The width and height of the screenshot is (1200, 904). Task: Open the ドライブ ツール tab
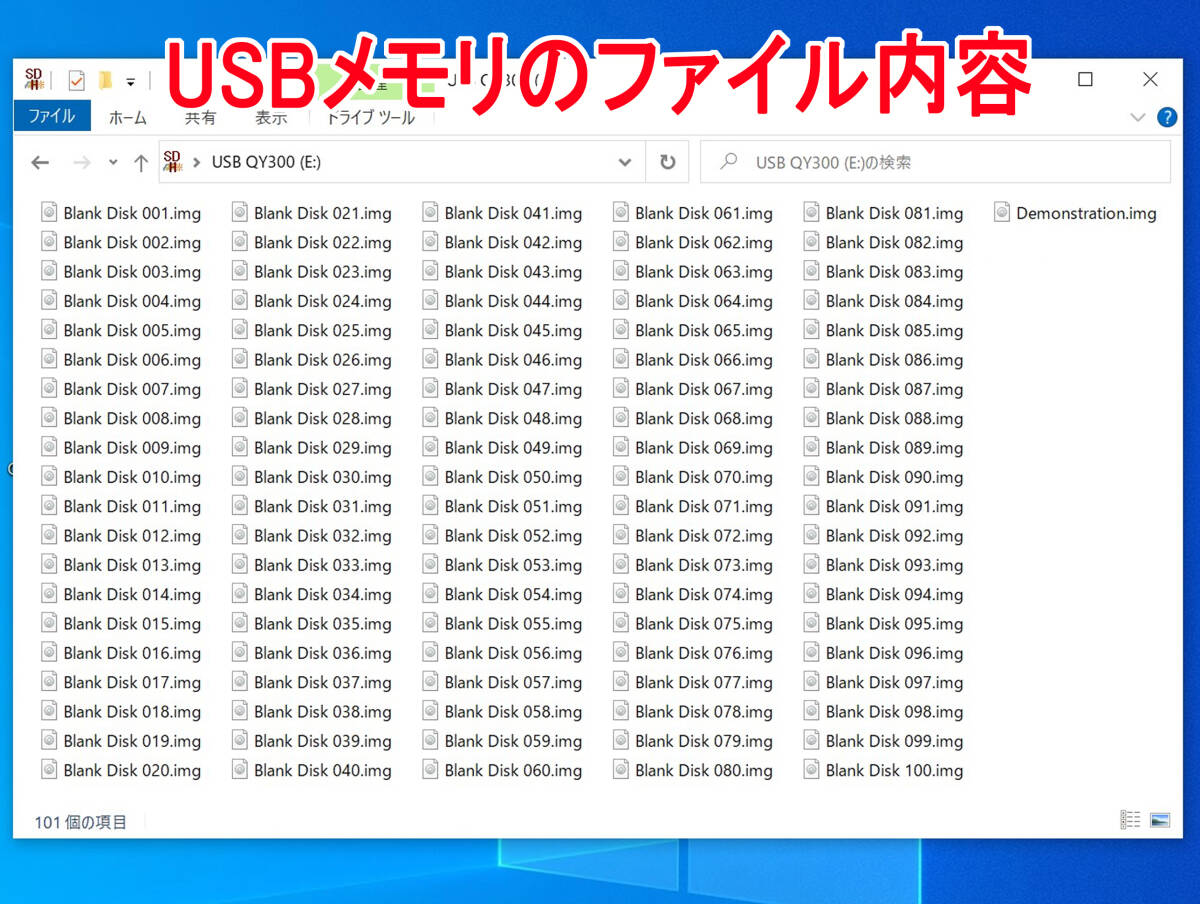[x=371, y=117]
